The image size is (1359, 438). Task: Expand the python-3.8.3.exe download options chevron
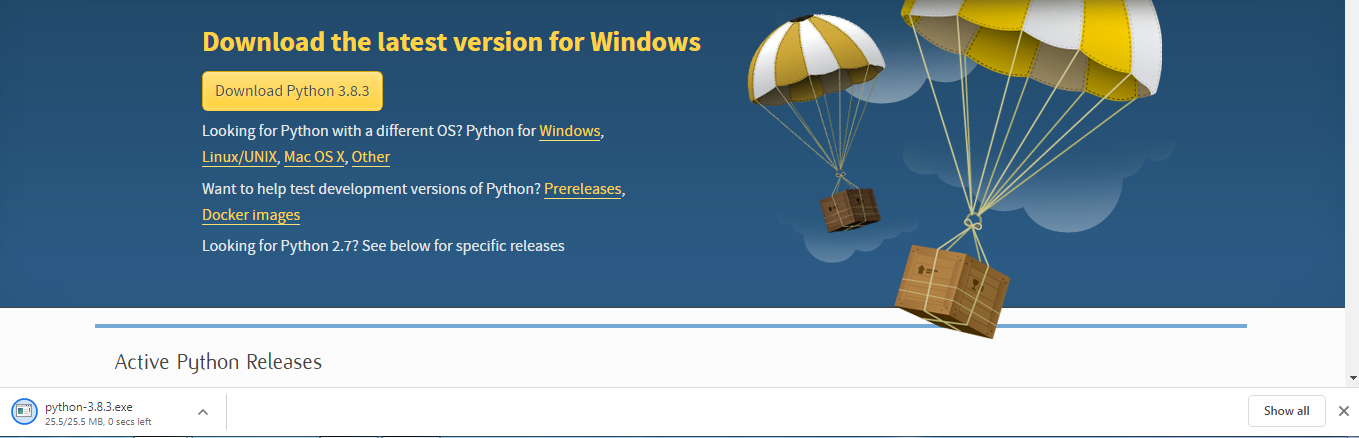tap(203, 411)
